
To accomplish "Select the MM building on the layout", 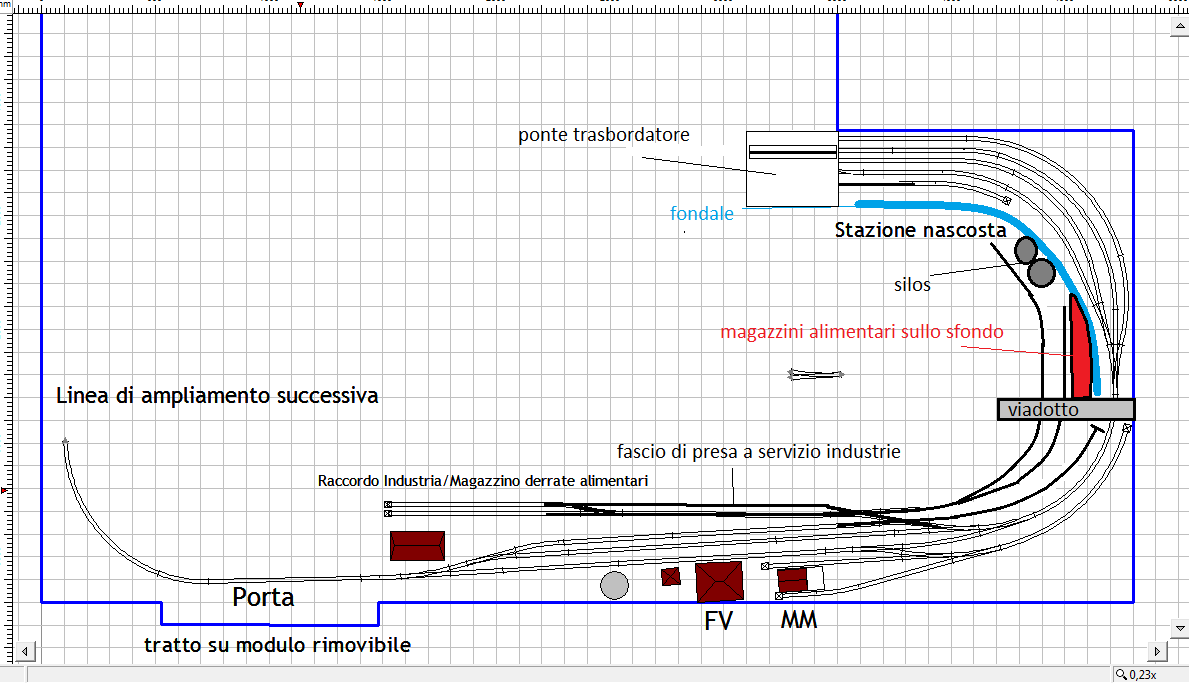I will click(x=792, y=579).
